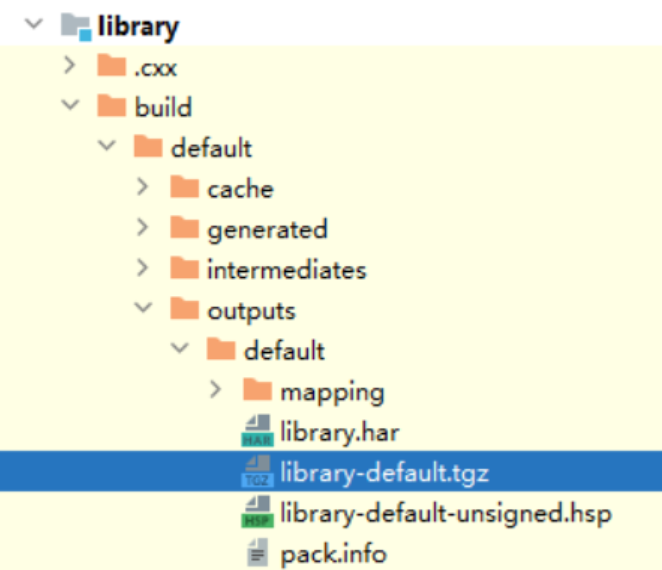
Task: Select the pack.info file name
Action: (x=333, y=553)
